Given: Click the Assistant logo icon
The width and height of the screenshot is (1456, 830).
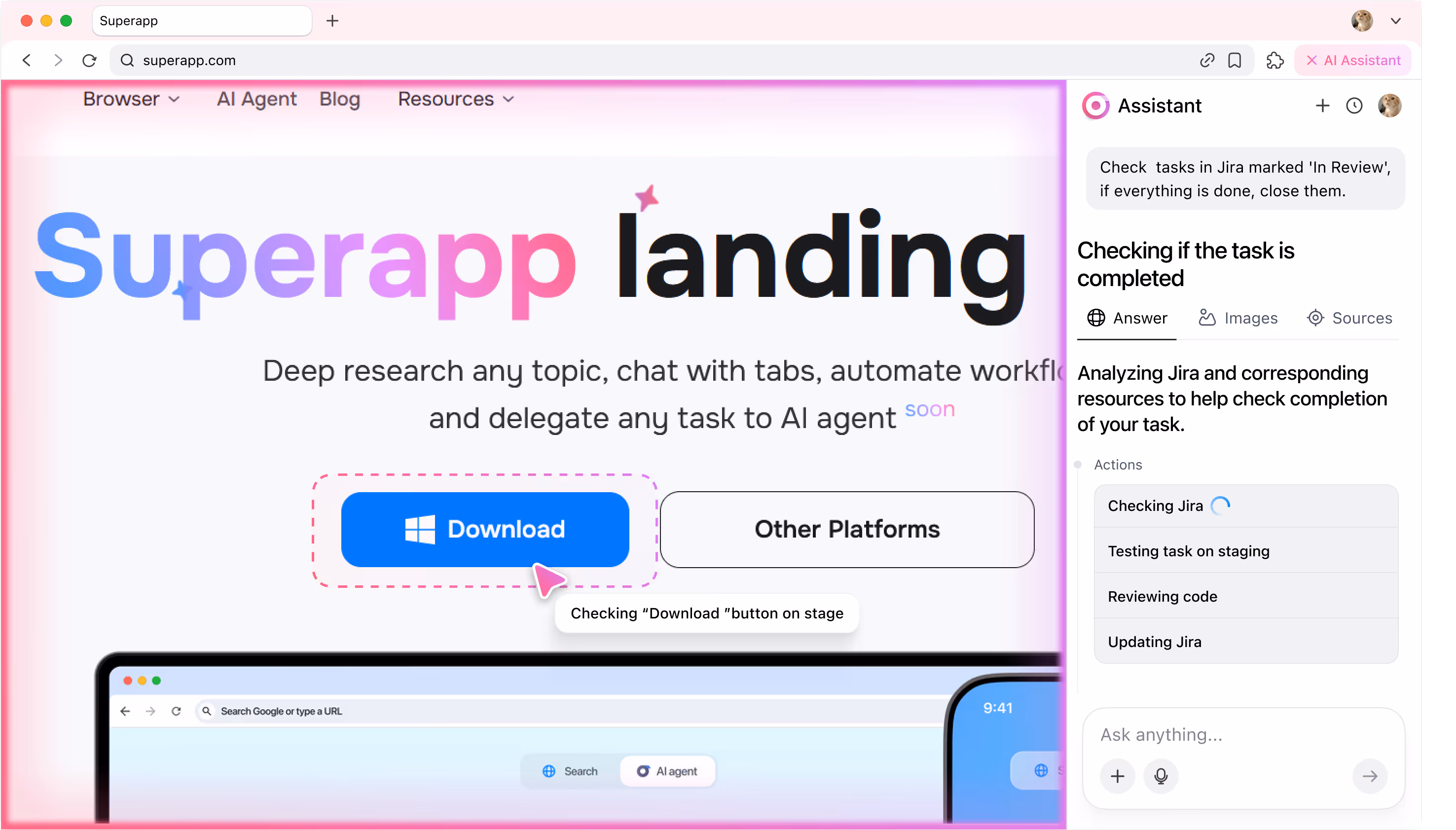Looking at the screenshot, I should pos(1095,106).
